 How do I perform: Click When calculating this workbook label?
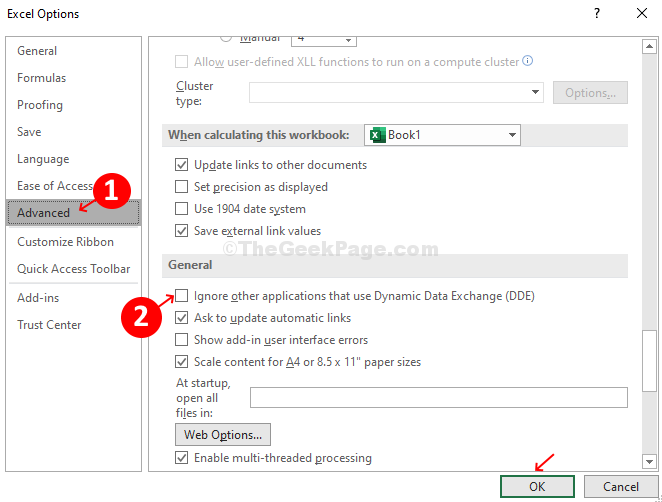[x=259, y=135]
